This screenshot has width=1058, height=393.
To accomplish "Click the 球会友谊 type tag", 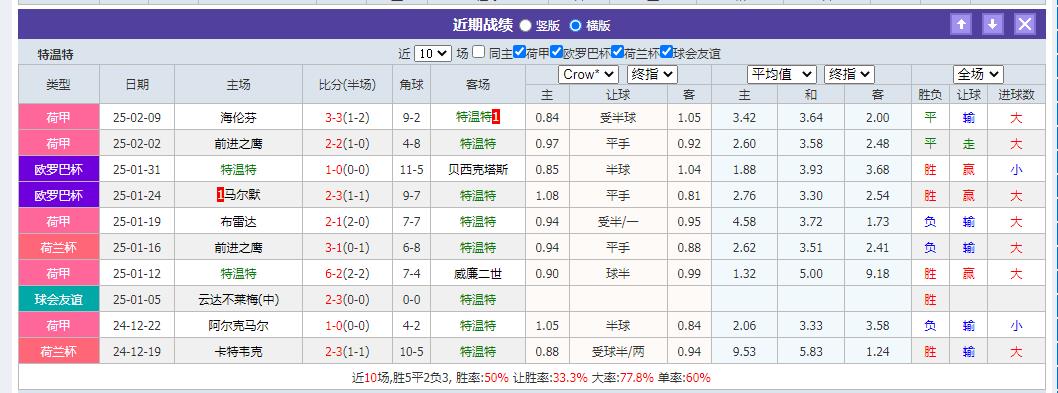I will (59, 300).
